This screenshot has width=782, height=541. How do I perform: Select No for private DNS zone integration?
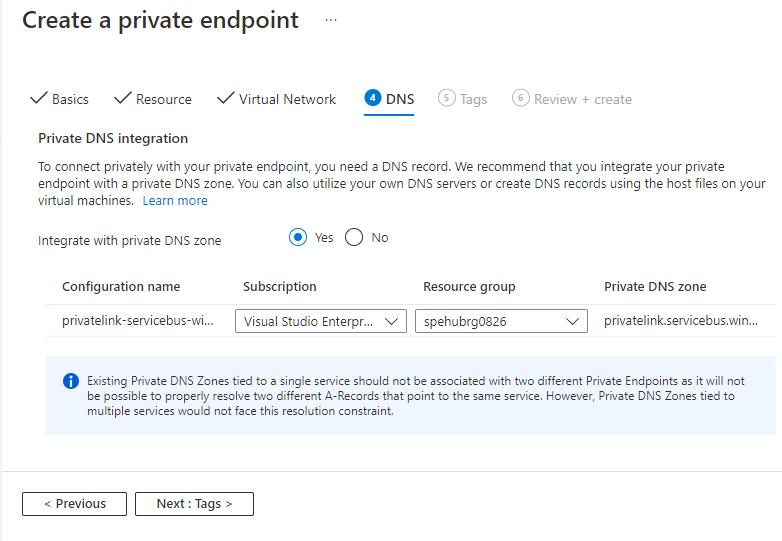tap(354, 238)
